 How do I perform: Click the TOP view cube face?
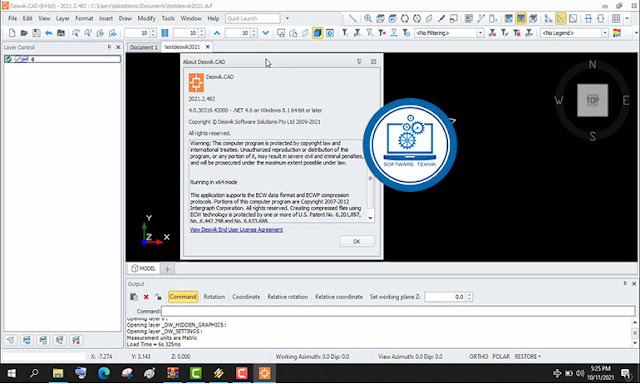click(x=592, y=100)
